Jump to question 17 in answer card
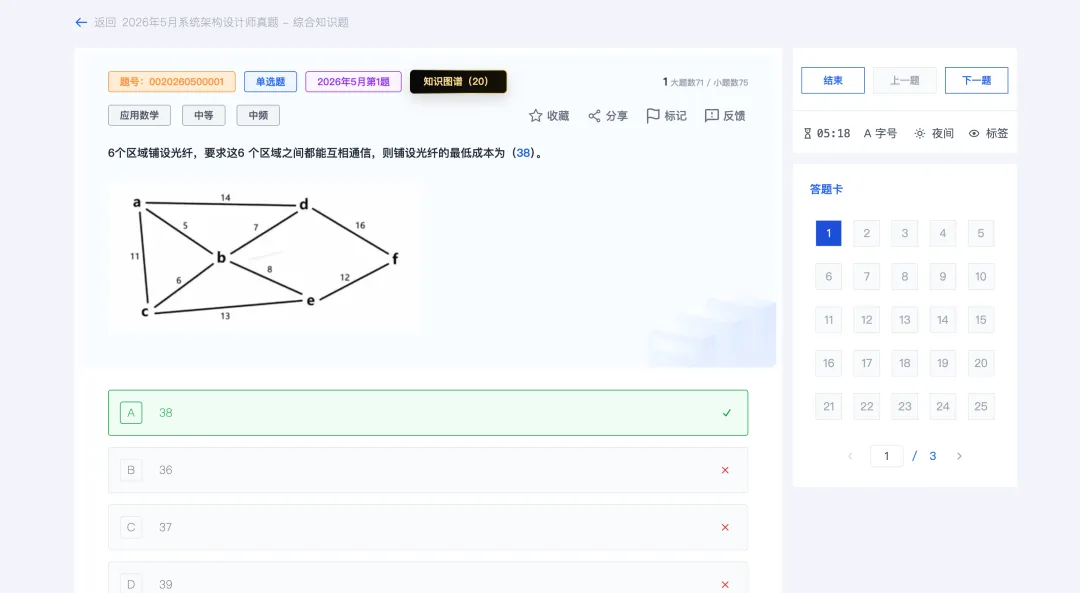 click(866, 364)
